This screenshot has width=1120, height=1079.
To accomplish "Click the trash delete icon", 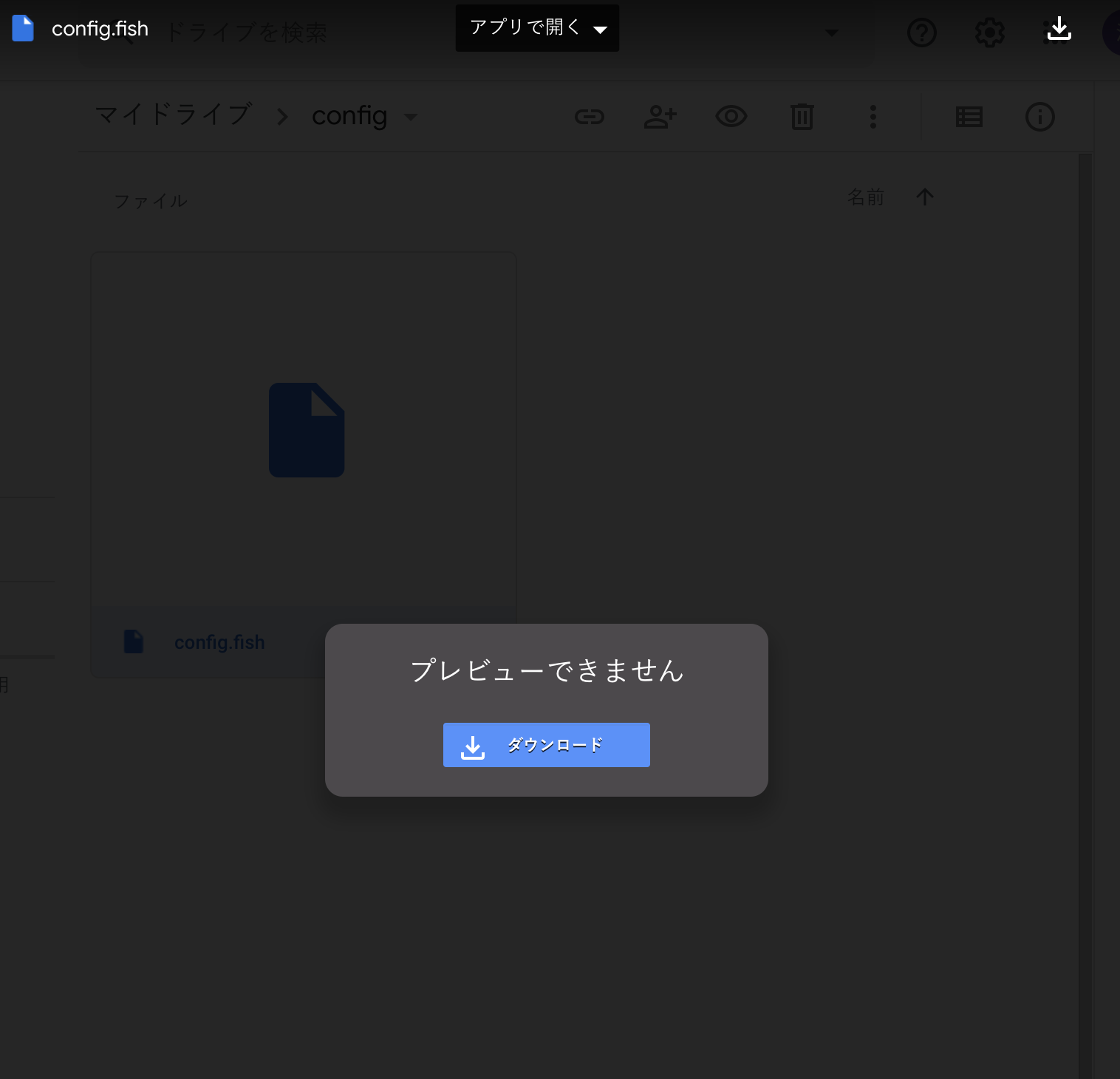I will [802, 117].
